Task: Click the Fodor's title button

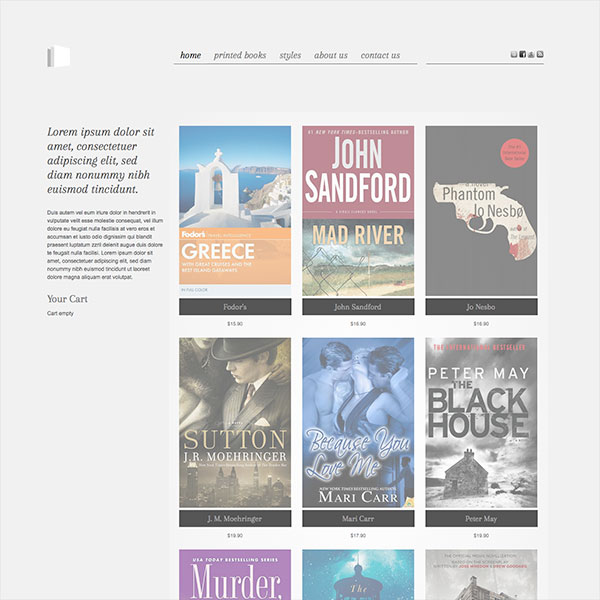Action: point(235,307)
